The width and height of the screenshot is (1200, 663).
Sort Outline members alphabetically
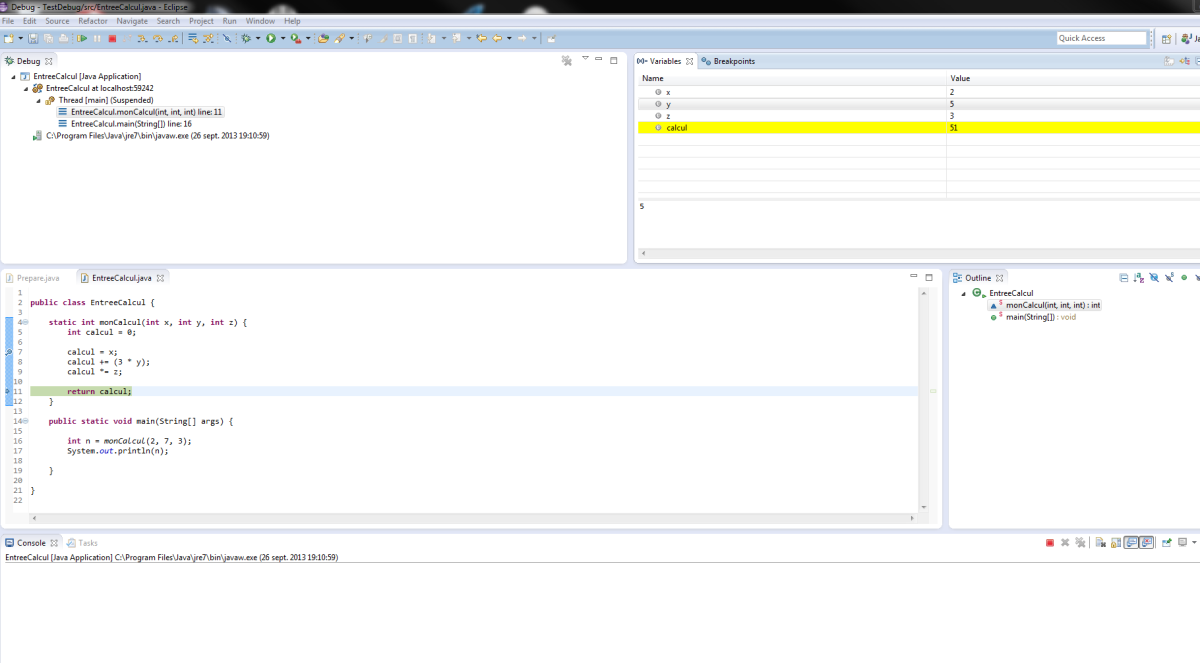[1139, 277]
